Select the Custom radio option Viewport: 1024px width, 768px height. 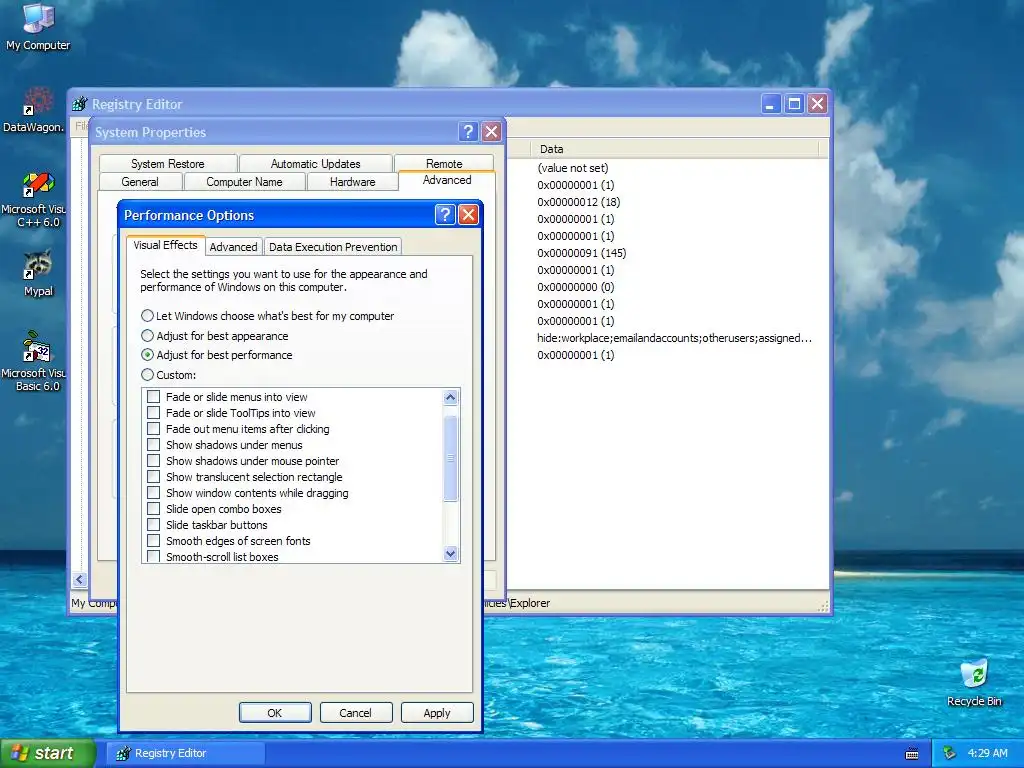pyautogui.click(x=168, y=375)
